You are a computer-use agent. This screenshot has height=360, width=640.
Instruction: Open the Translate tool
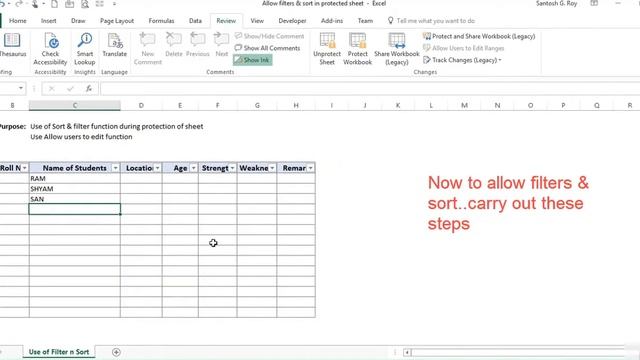point(114,45)
